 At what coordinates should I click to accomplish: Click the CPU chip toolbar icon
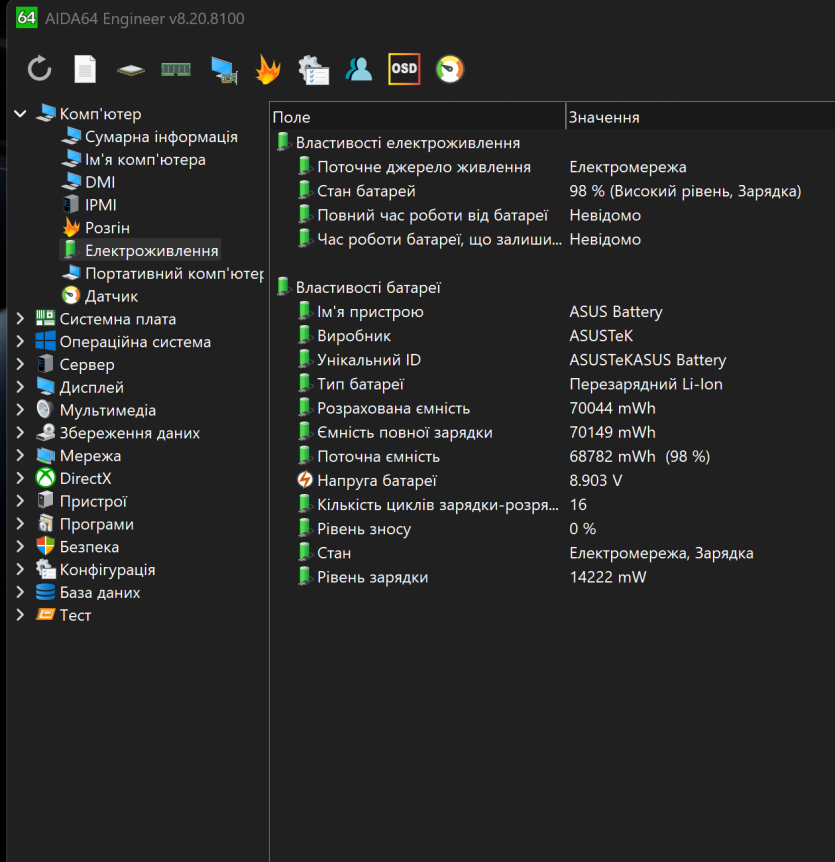[130, 70]
